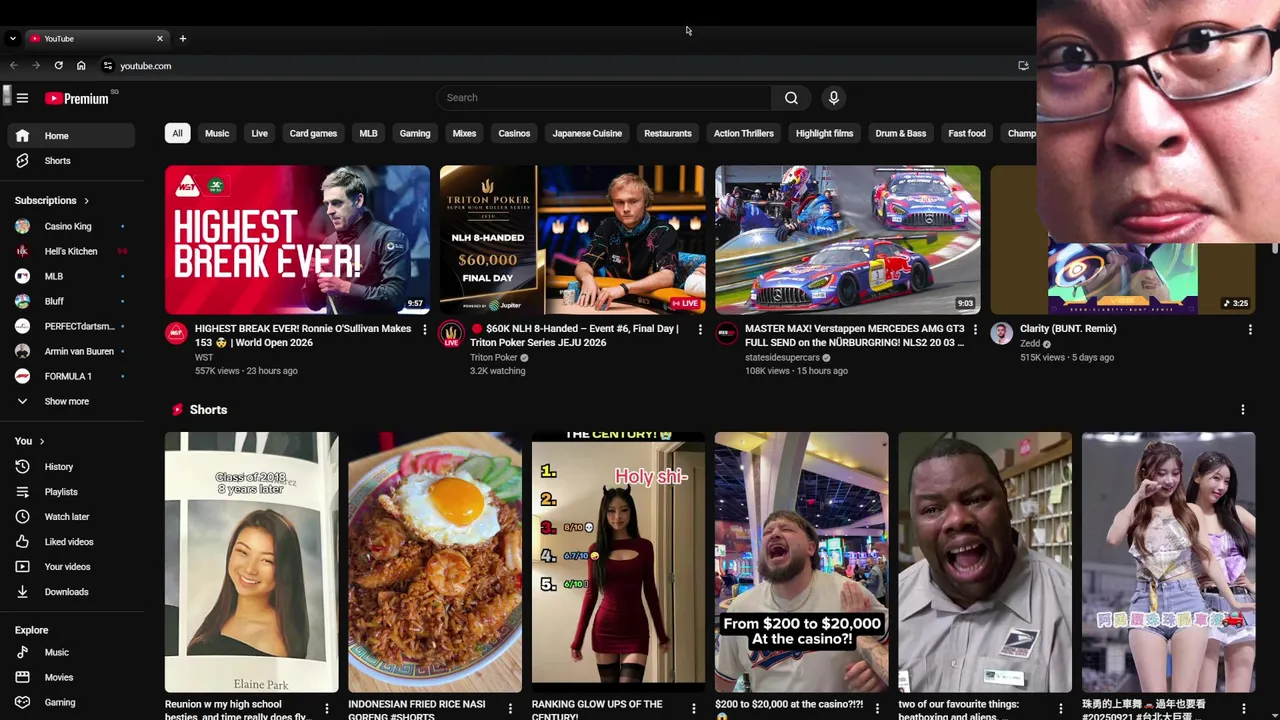The image size is (1280, 720).
Task: Click the browser address bar URL
Action: click(x=146, y=66)
